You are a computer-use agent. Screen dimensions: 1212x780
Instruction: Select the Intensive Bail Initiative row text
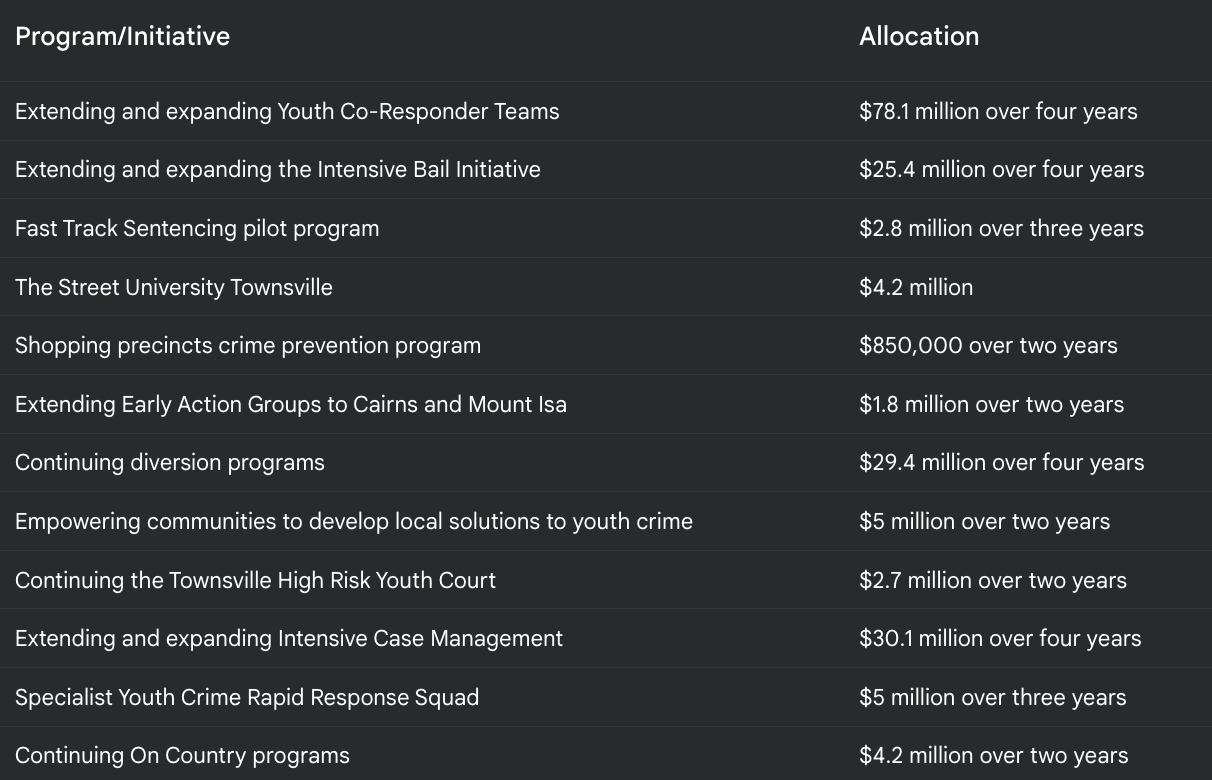coord(277,169)
